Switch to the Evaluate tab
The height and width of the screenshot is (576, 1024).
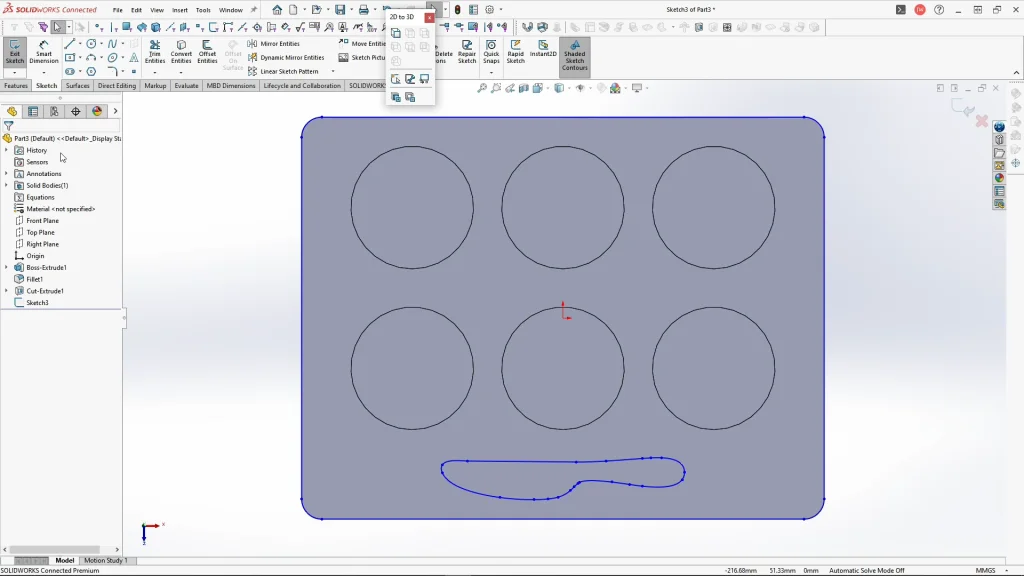coord(186,86)
